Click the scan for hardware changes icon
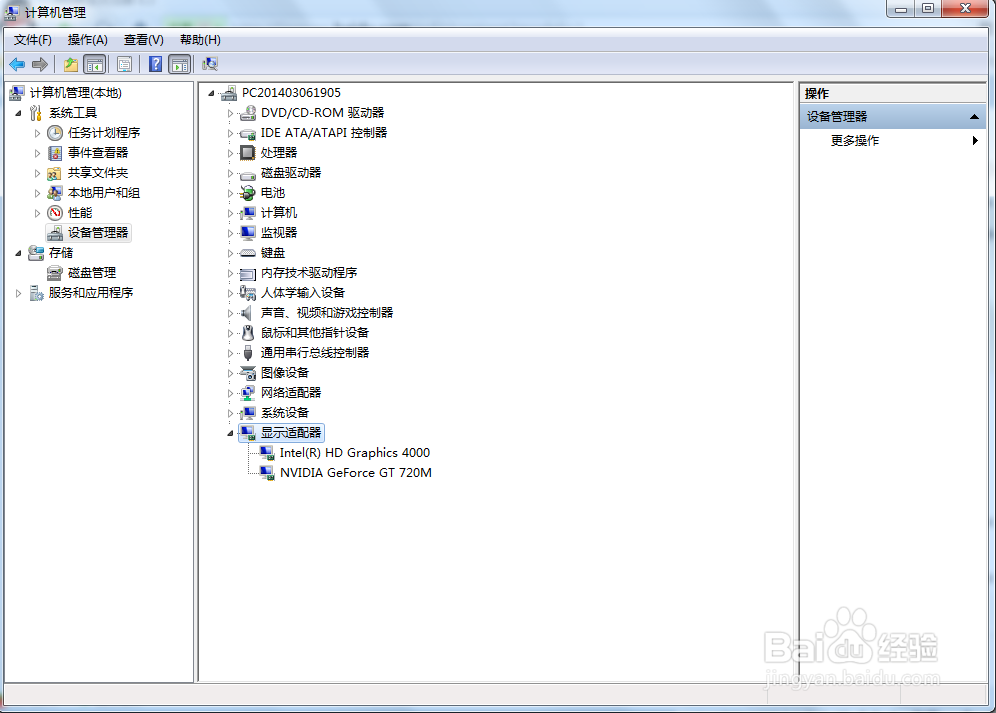 210,64
